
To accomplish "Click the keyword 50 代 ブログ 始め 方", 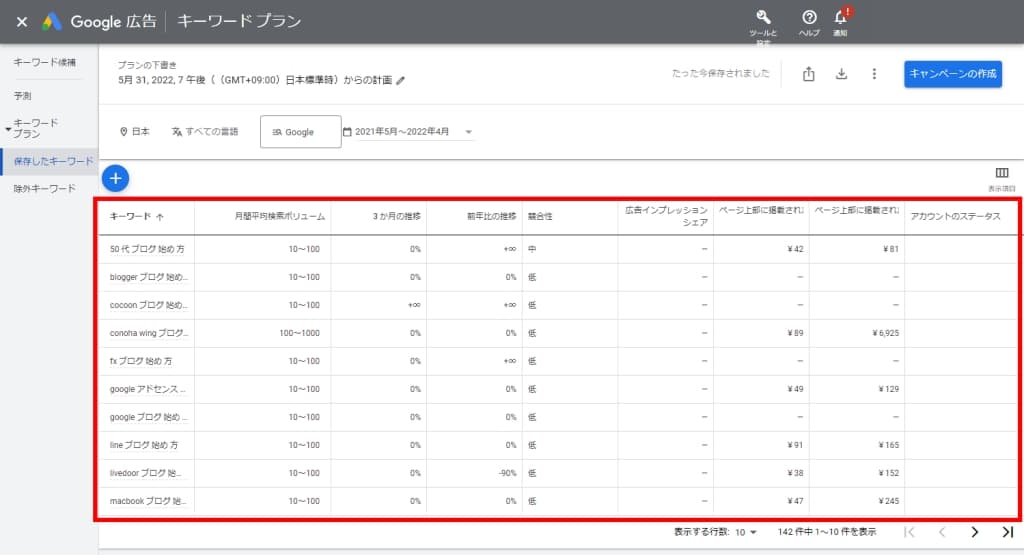I will click(147, 249).
